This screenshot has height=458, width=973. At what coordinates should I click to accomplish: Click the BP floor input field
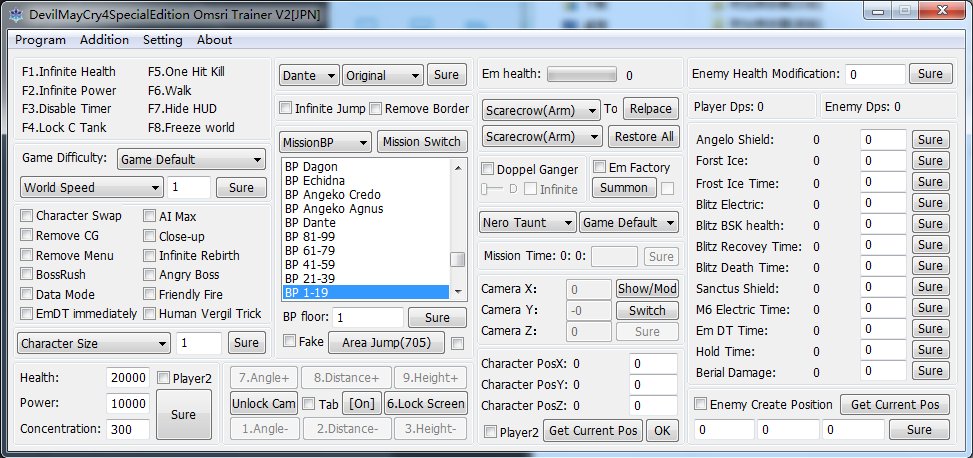pyautogui.click(x=368, y=317)
